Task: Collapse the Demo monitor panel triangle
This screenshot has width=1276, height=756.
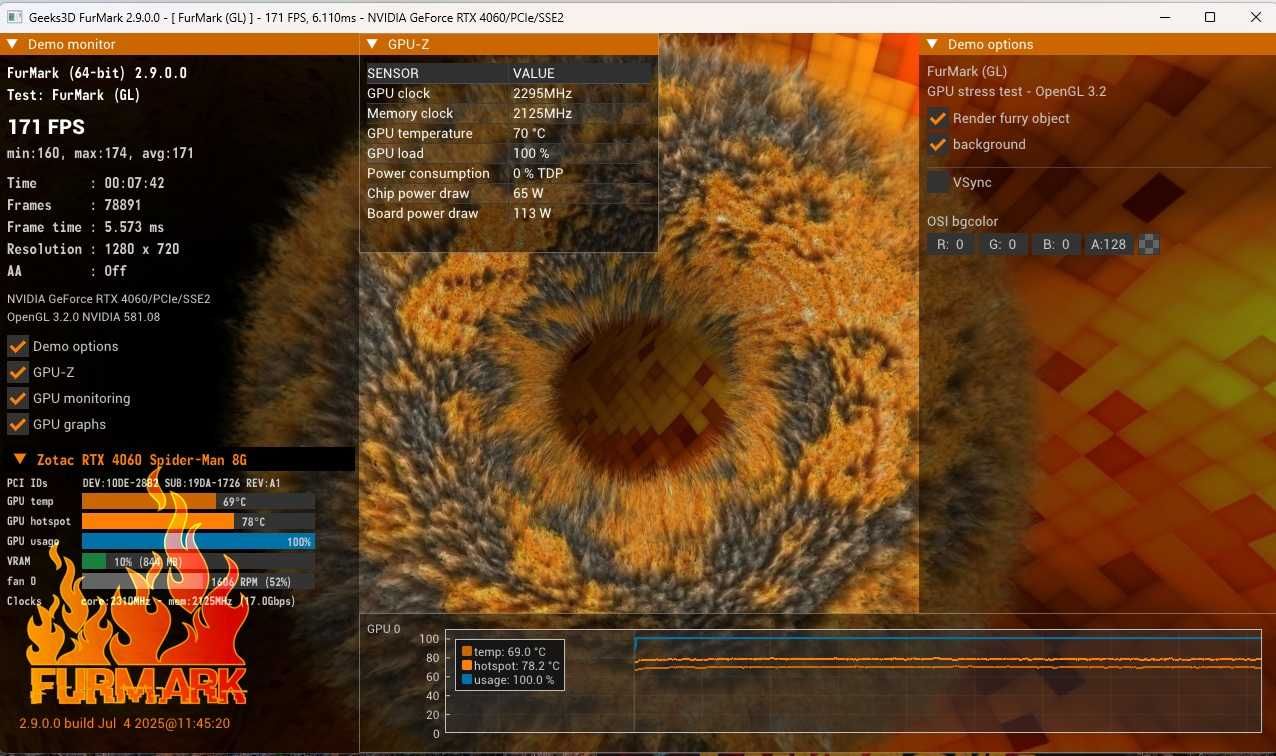Action: point(12,44)
